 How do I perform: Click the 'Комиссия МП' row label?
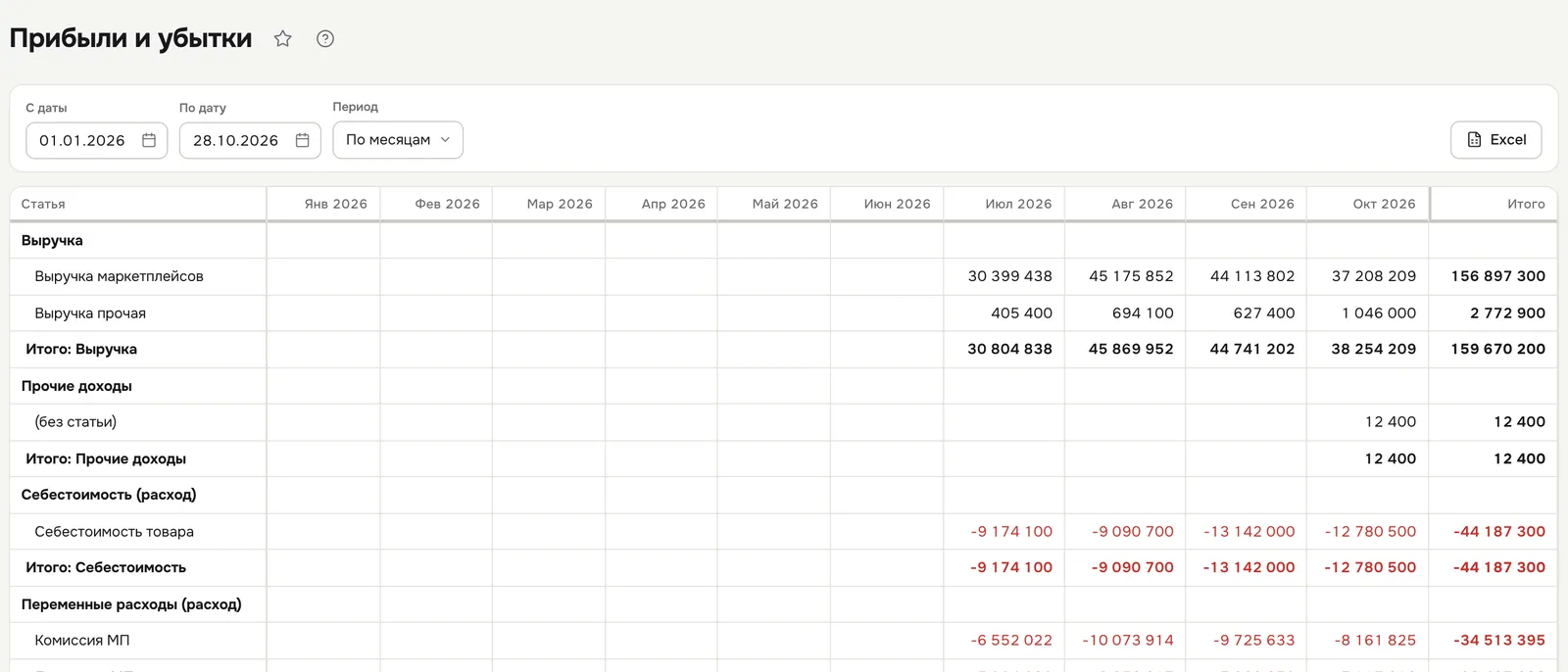click(82, 641)
